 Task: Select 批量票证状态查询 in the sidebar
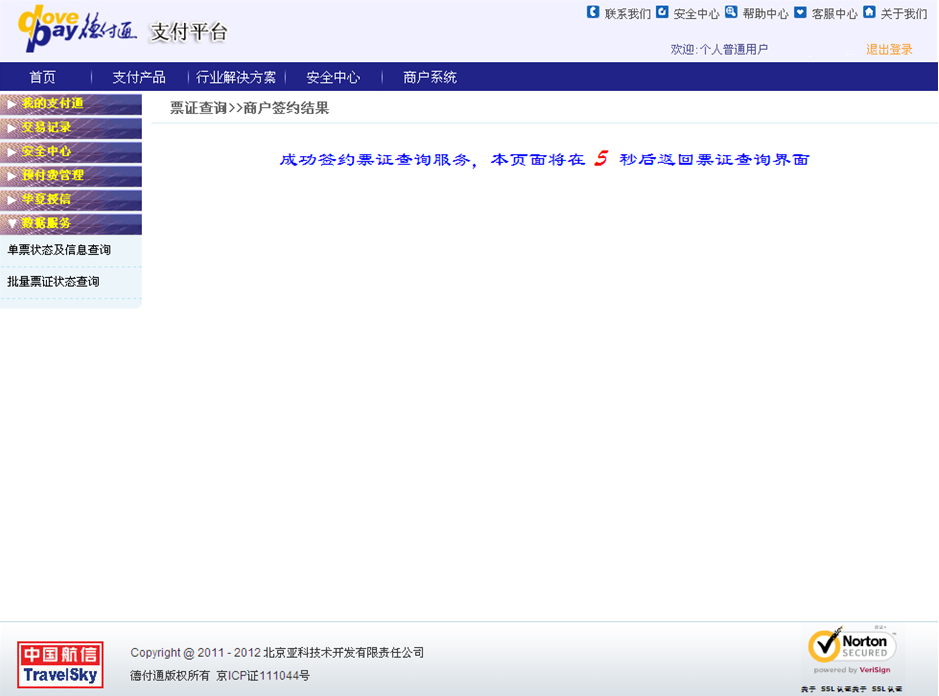pos(53,282)
